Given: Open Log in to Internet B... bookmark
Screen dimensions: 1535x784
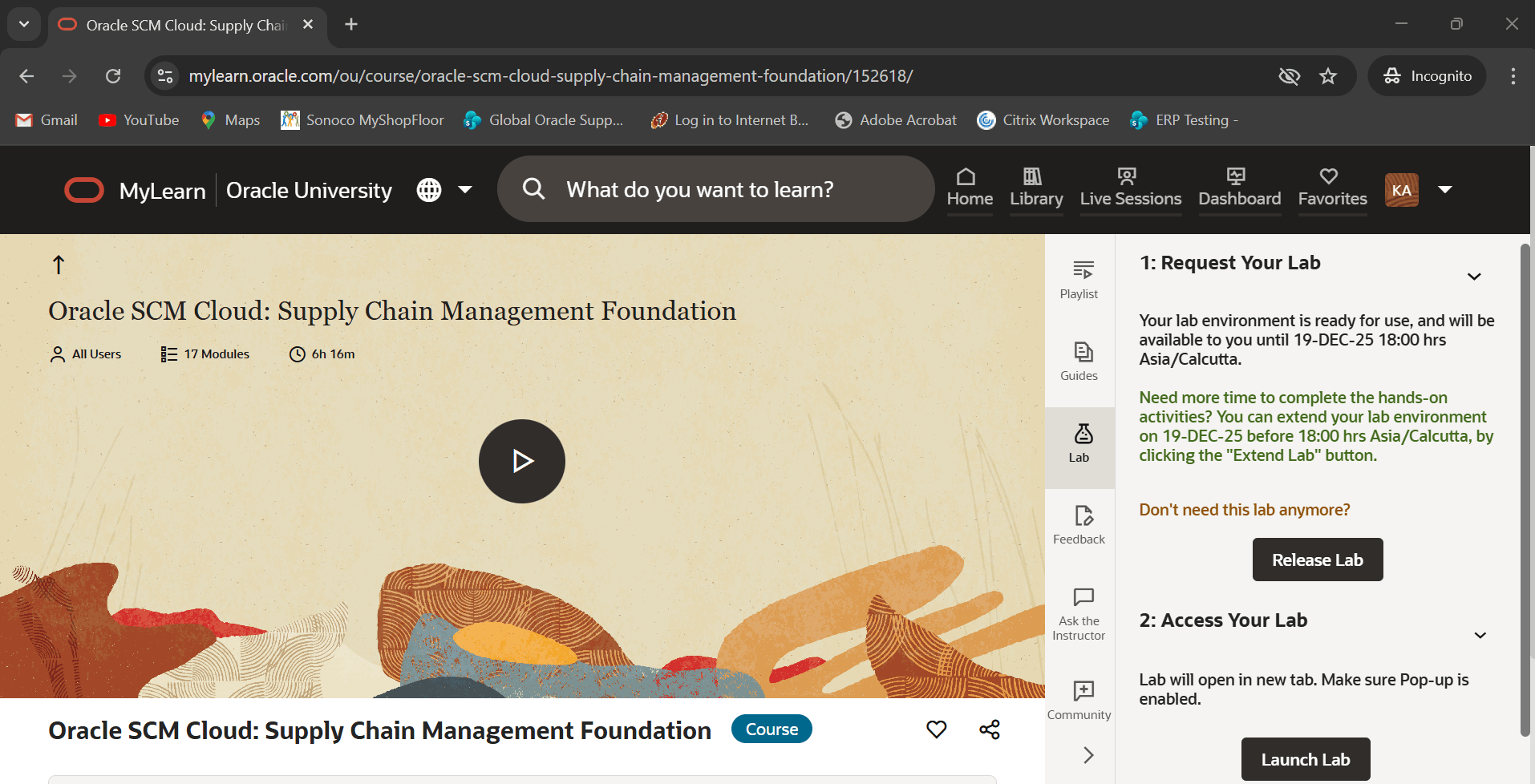Looking at the screenshot, I should tap(729, 120).
